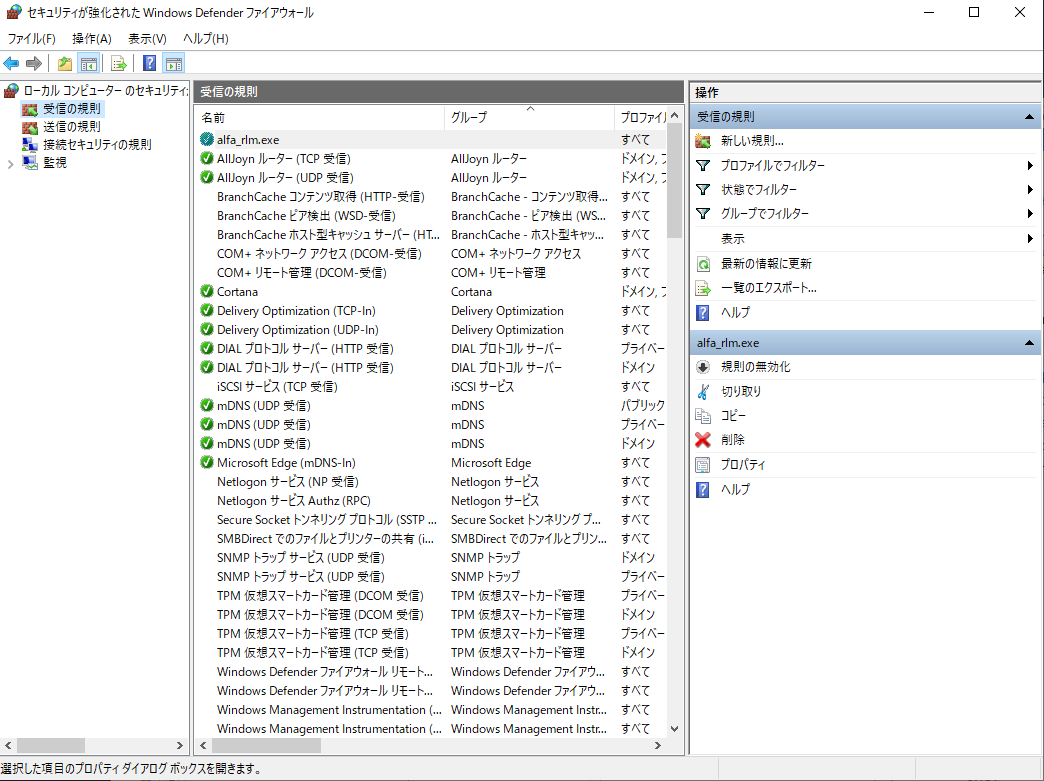Click the left tree pane's scroll-right arrow
Image resolution: width=1044 pixels, height=781 pixels.
[x=180, y=746]
